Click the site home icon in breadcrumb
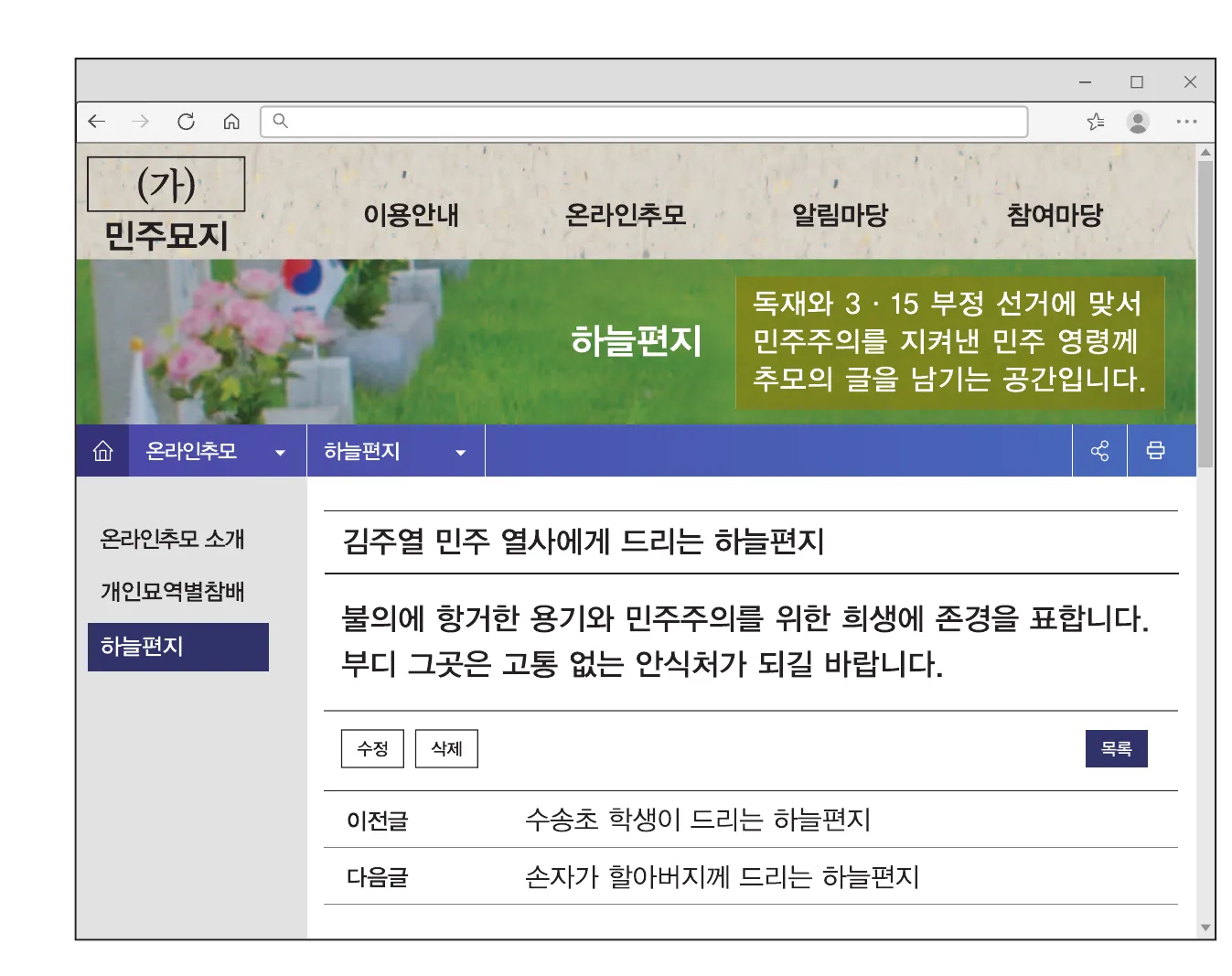Screen dimensions: 1232x976 (103, 451)
